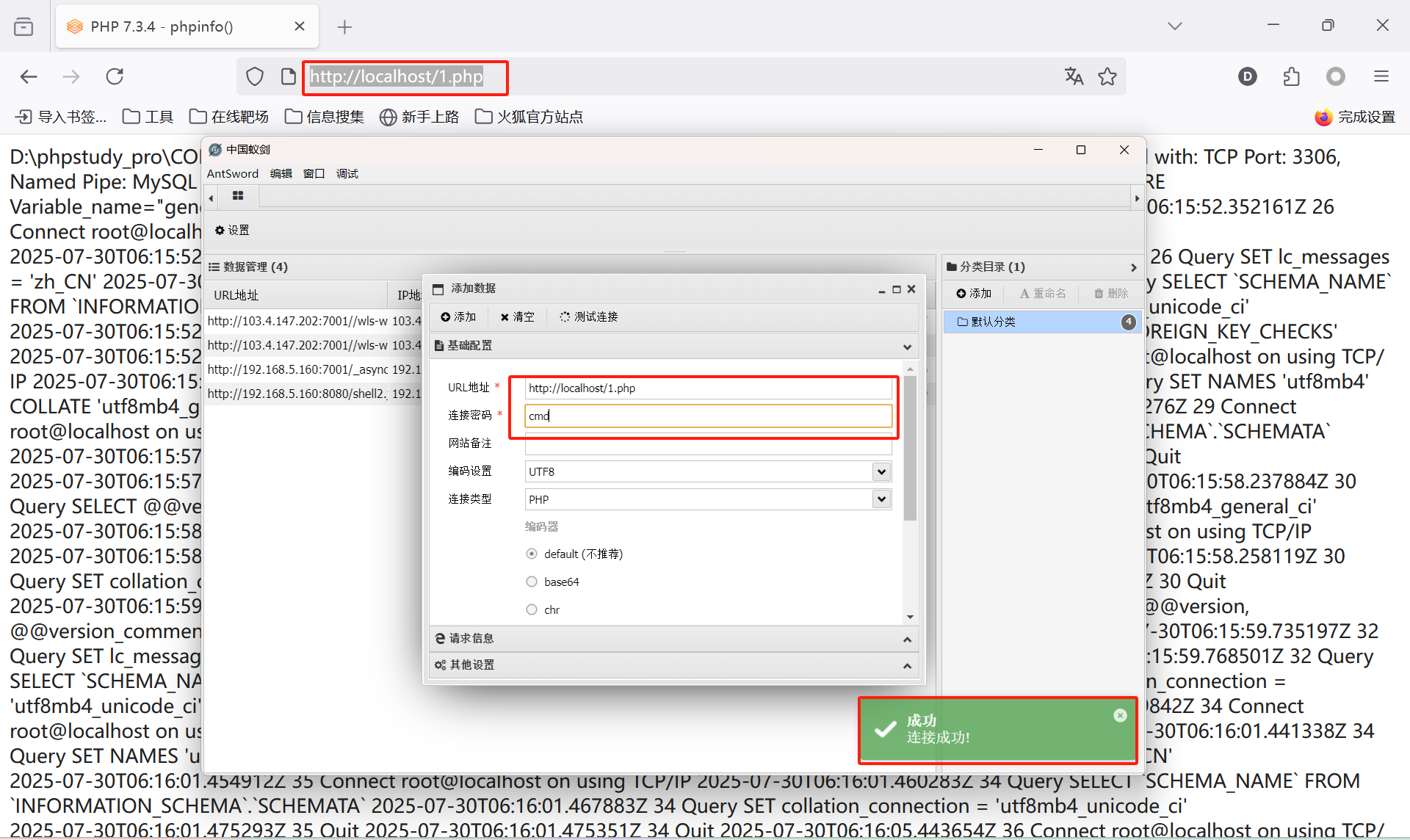1410x840 pixels.
Task: Click the 添加数据 dialog scrollbar thumb
Action: (910, 448)
